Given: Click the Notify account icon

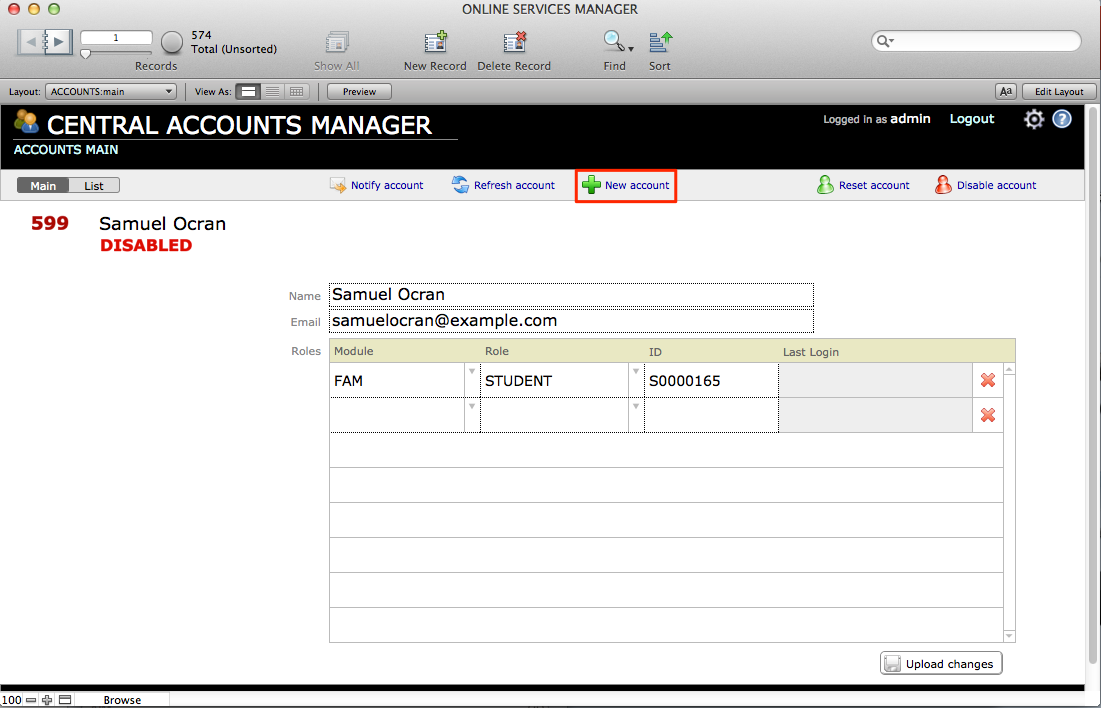Looking at the screenshot, I should point(338,185).
